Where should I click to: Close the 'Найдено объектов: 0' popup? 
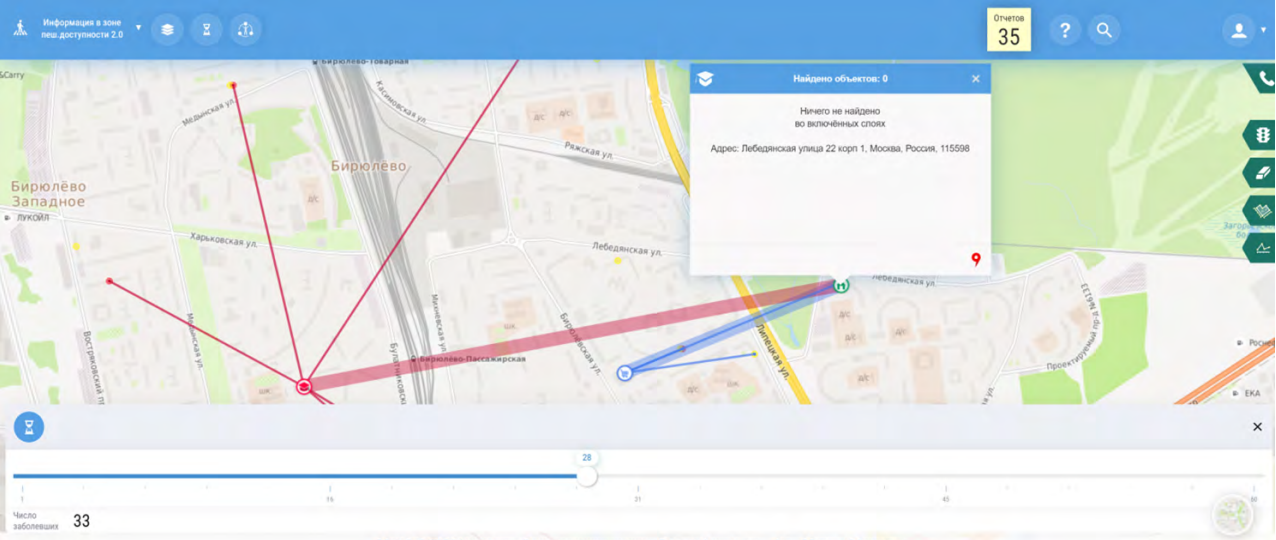coord(976,79)
